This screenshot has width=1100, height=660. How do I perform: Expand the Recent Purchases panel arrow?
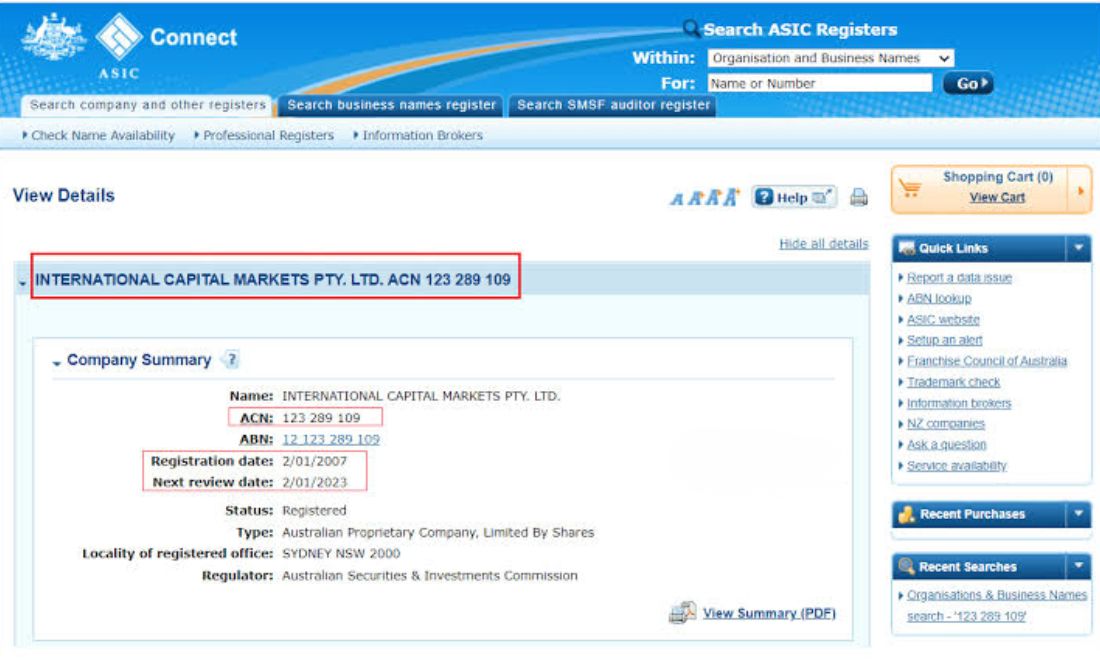coord(1078,514)
